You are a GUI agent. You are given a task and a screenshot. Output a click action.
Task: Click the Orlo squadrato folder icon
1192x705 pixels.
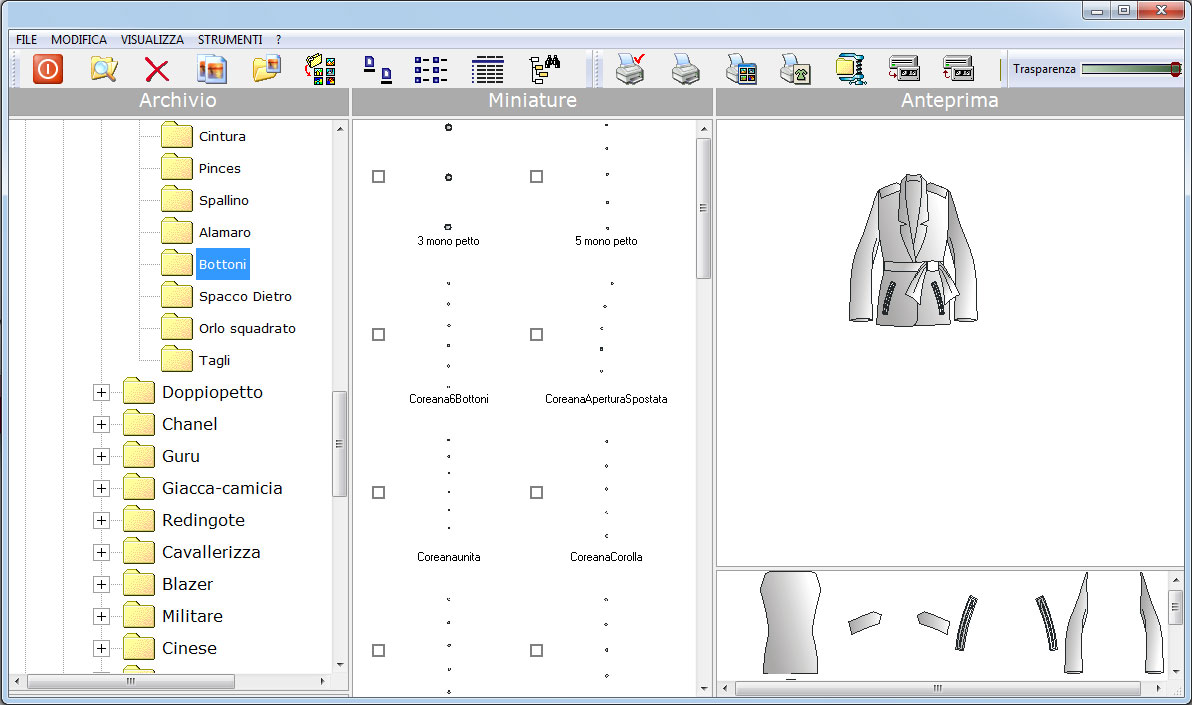(176, 327)
